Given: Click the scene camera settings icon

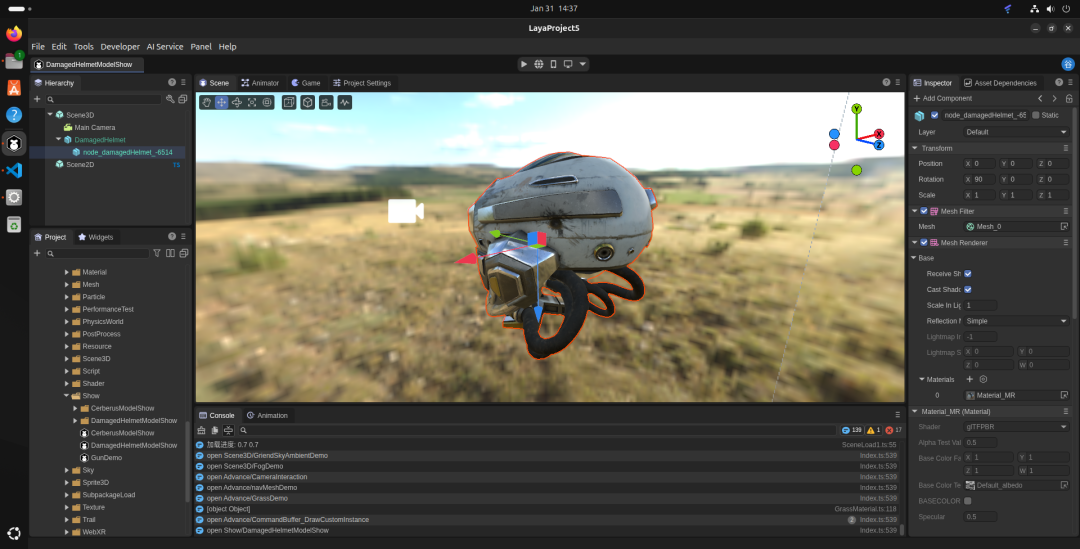Looking at the screenshot, I should pos(326,102).
